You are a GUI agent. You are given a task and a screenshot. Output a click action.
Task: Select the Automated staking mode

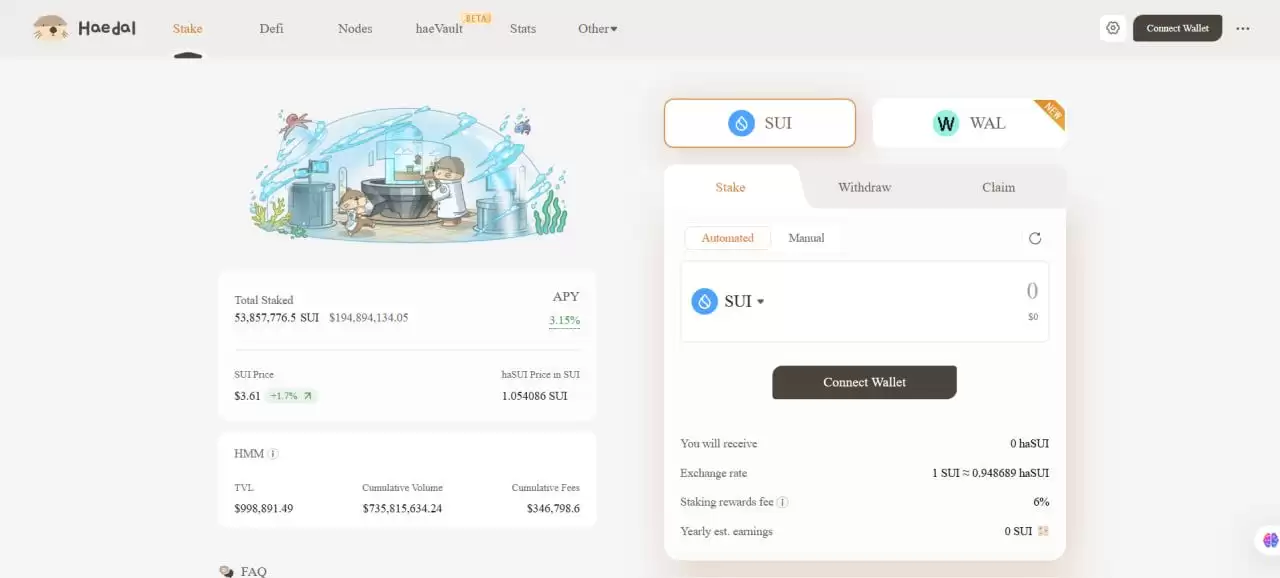point(728,238)
